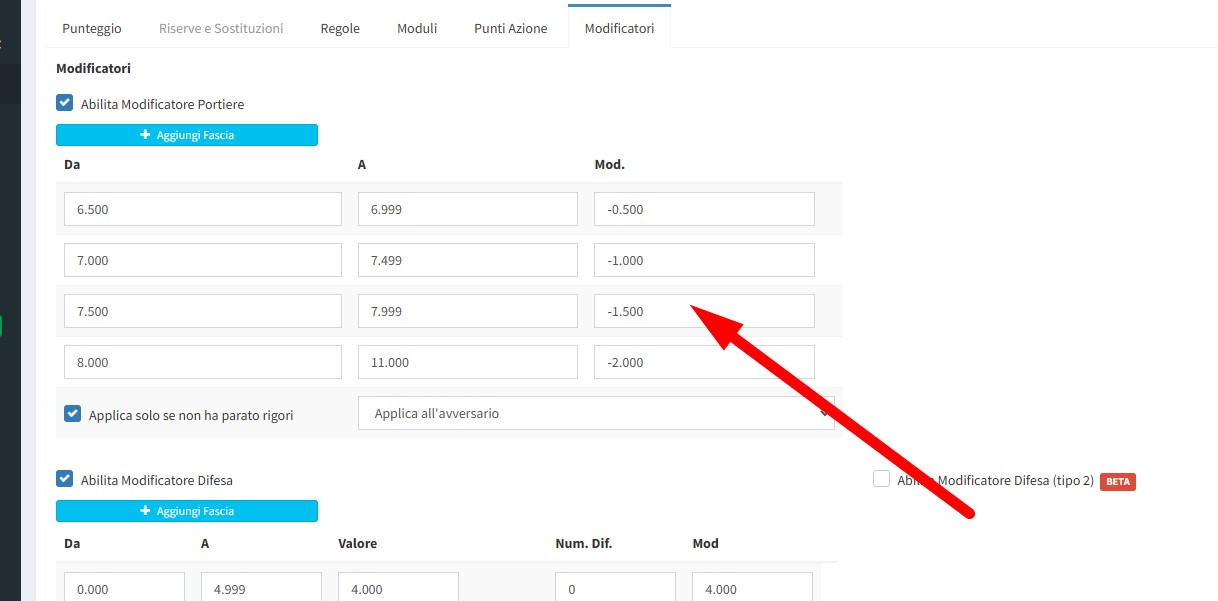Go to the Punti Azione tab

510,28
